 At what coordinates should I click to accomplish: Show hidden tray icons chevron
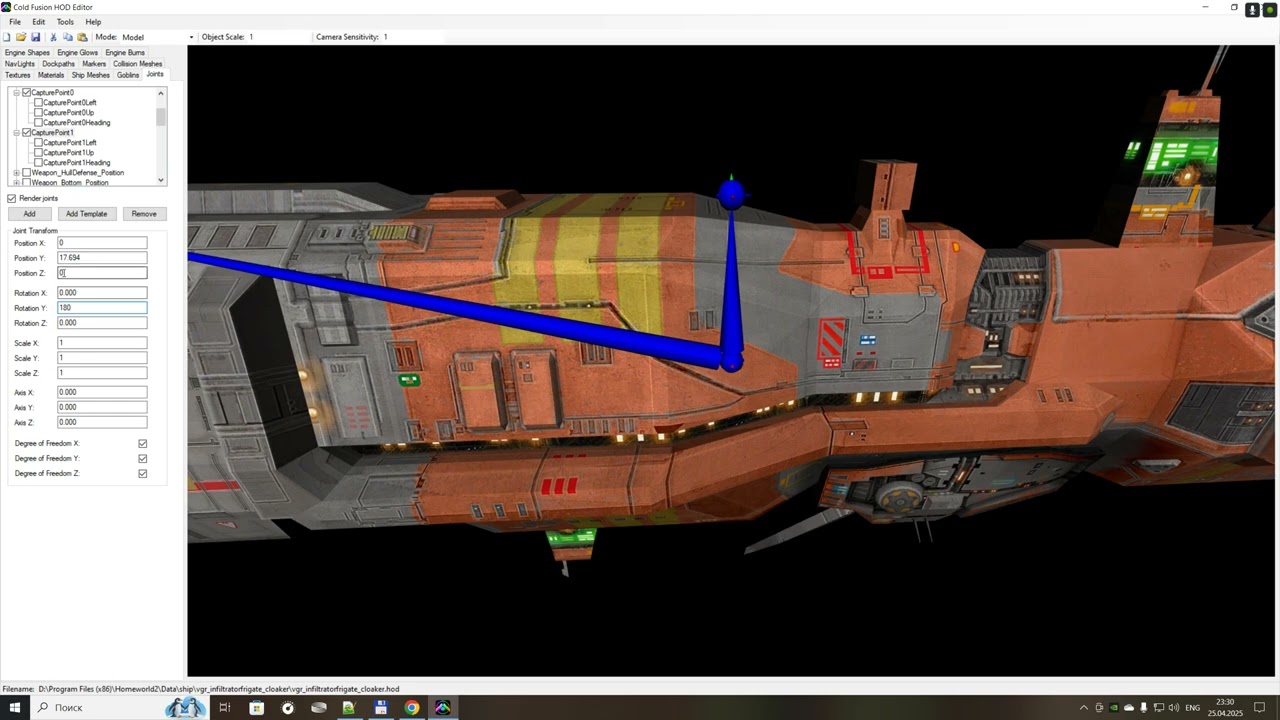(x=1083, y=708)
